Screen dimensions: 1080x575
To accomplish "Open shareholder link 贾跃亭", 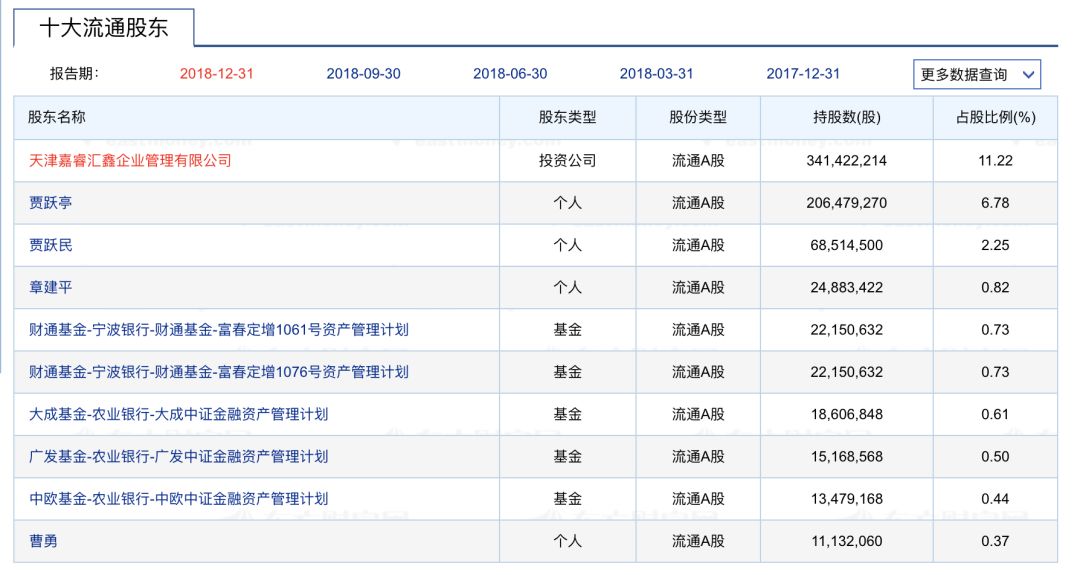I will [50, 202].
